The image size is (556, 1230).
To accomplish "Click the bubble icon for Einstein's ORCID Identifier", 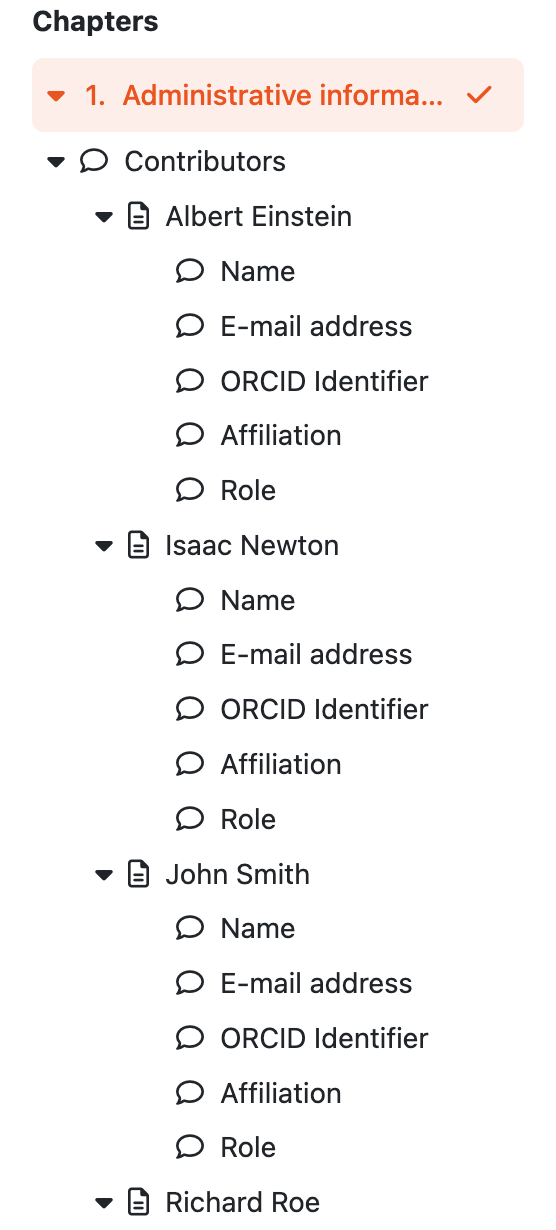I will pyautogui.click(x=190, y=381).
